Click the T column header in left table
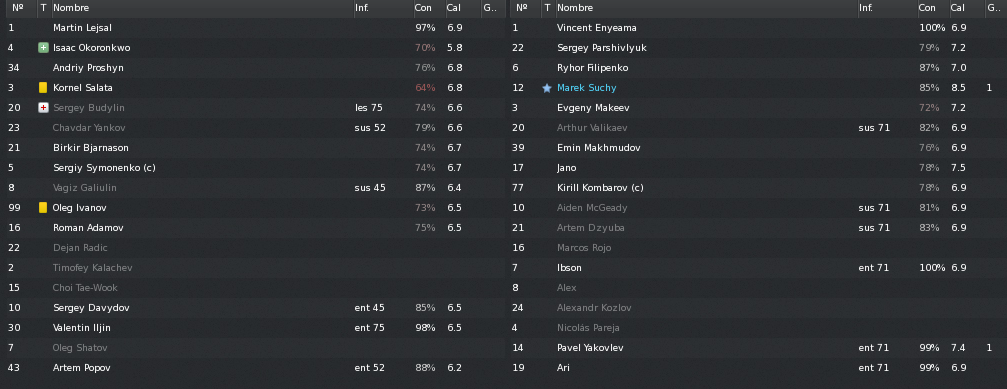This screenshot has height=389, width=1007. (43, 8)
